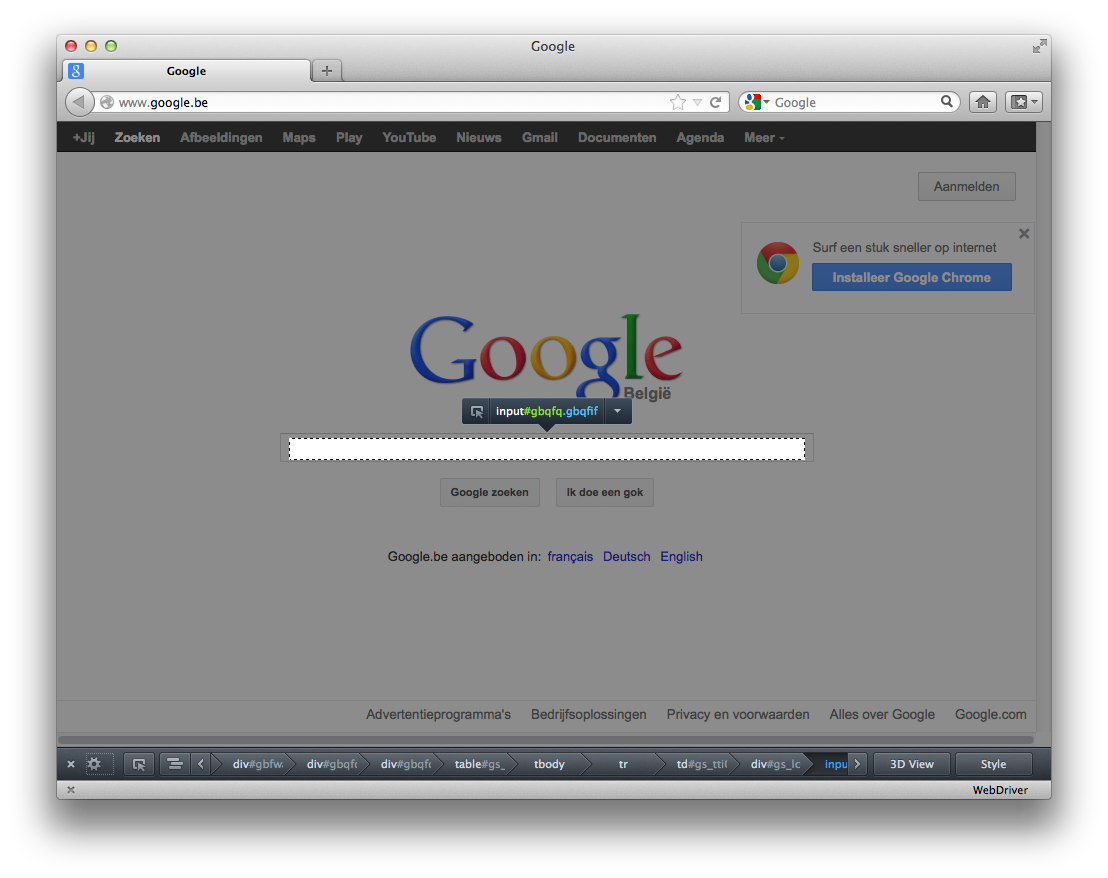Click the horizontal page scrollbar

tap(546, 740)
